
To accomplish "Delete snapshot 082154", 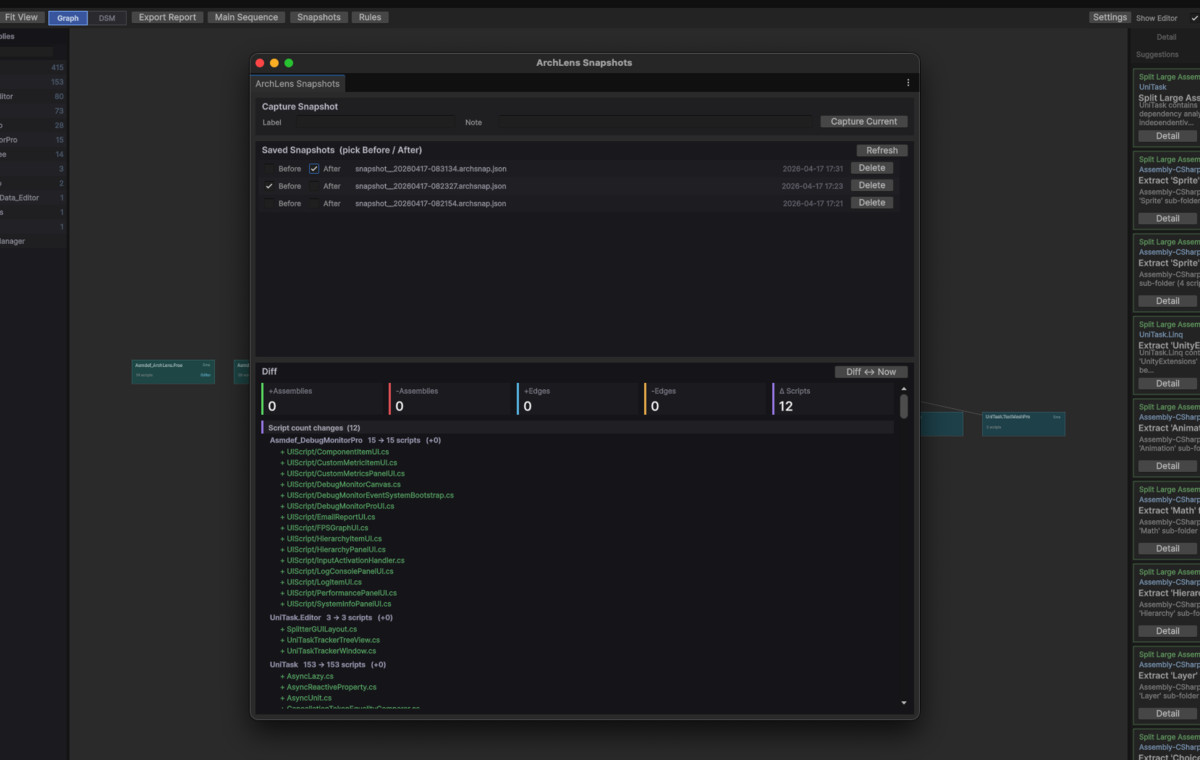I will pos(872,202).
